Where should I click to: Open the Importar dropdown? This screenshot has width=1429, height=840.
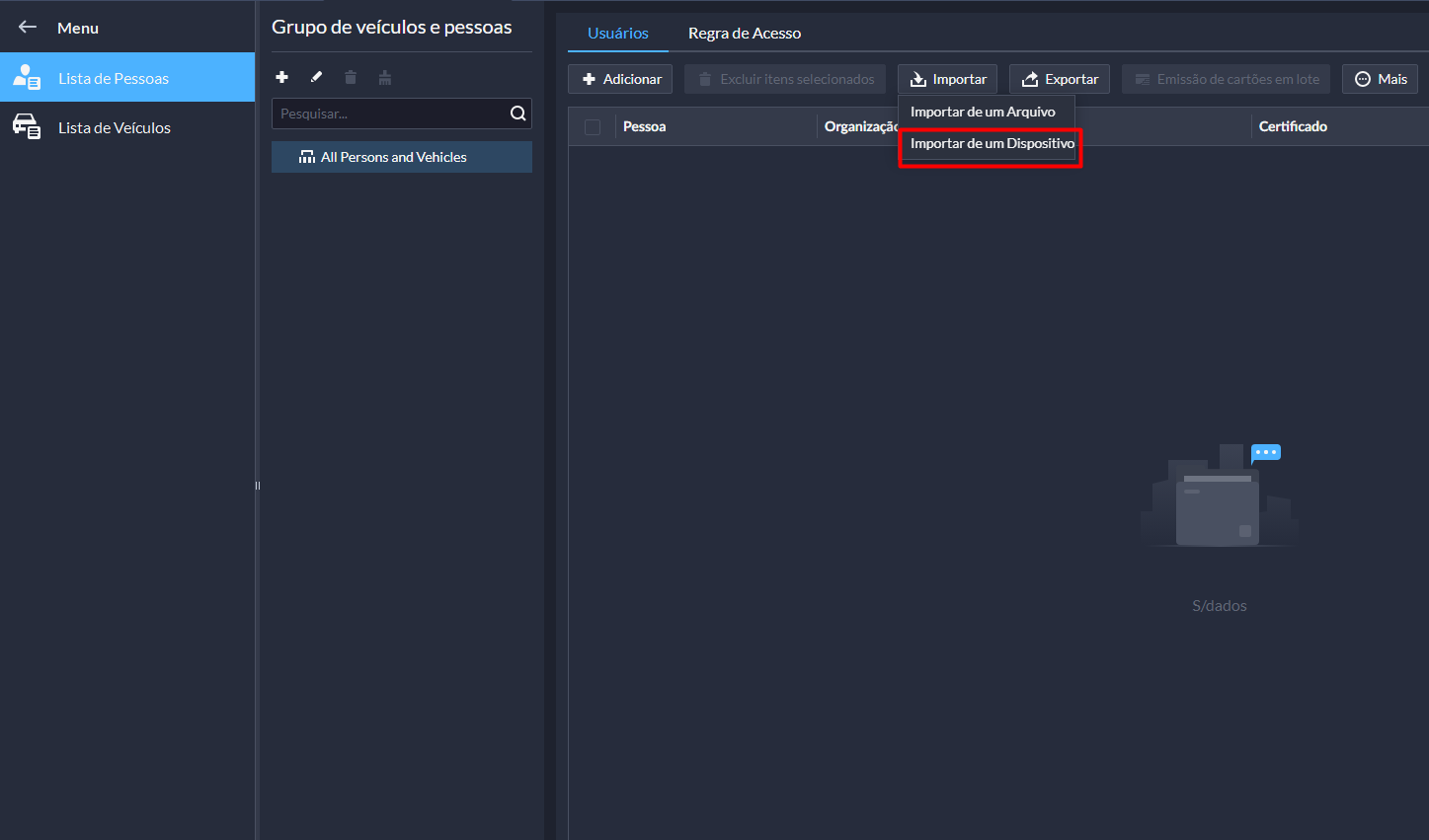pos(947,79)
